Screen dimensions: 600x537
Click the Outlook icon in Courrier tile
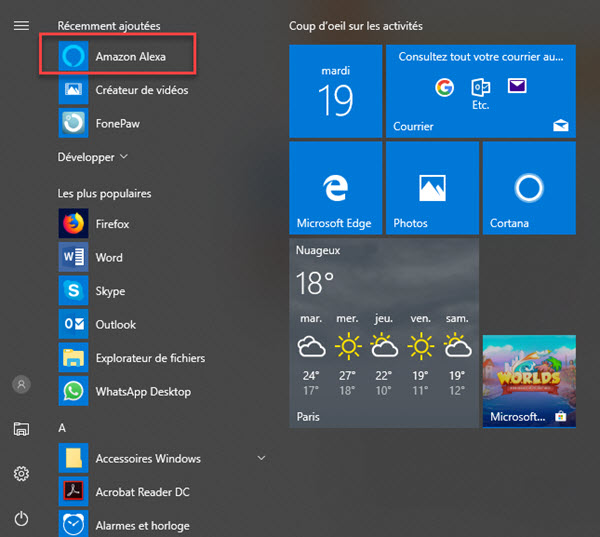[x=481, y=87]
